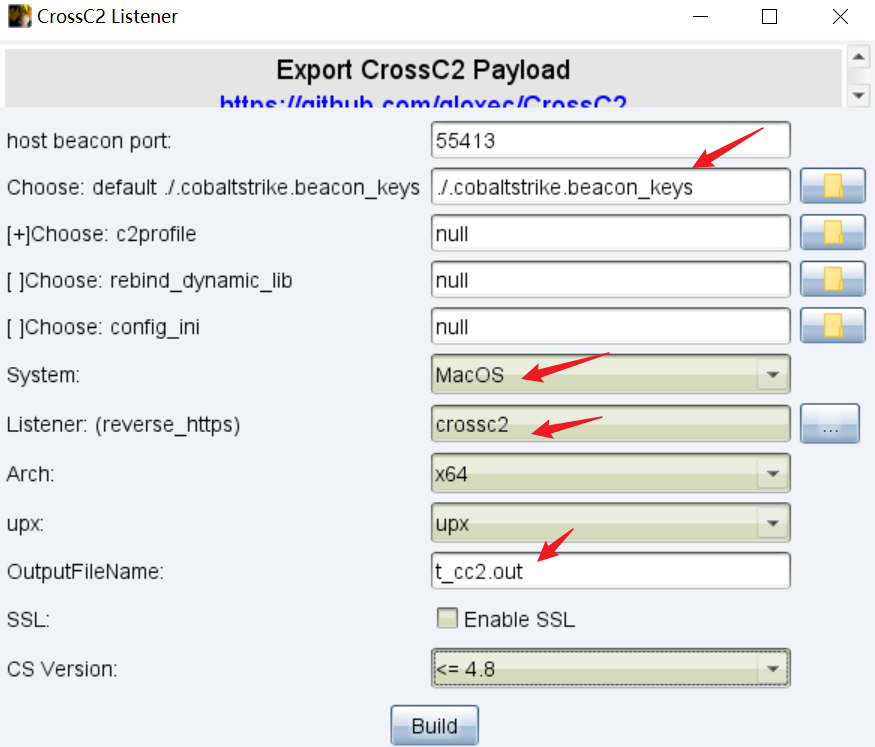Focus the beacon_keys path input field
875x747 pixels.
[610, 186]
